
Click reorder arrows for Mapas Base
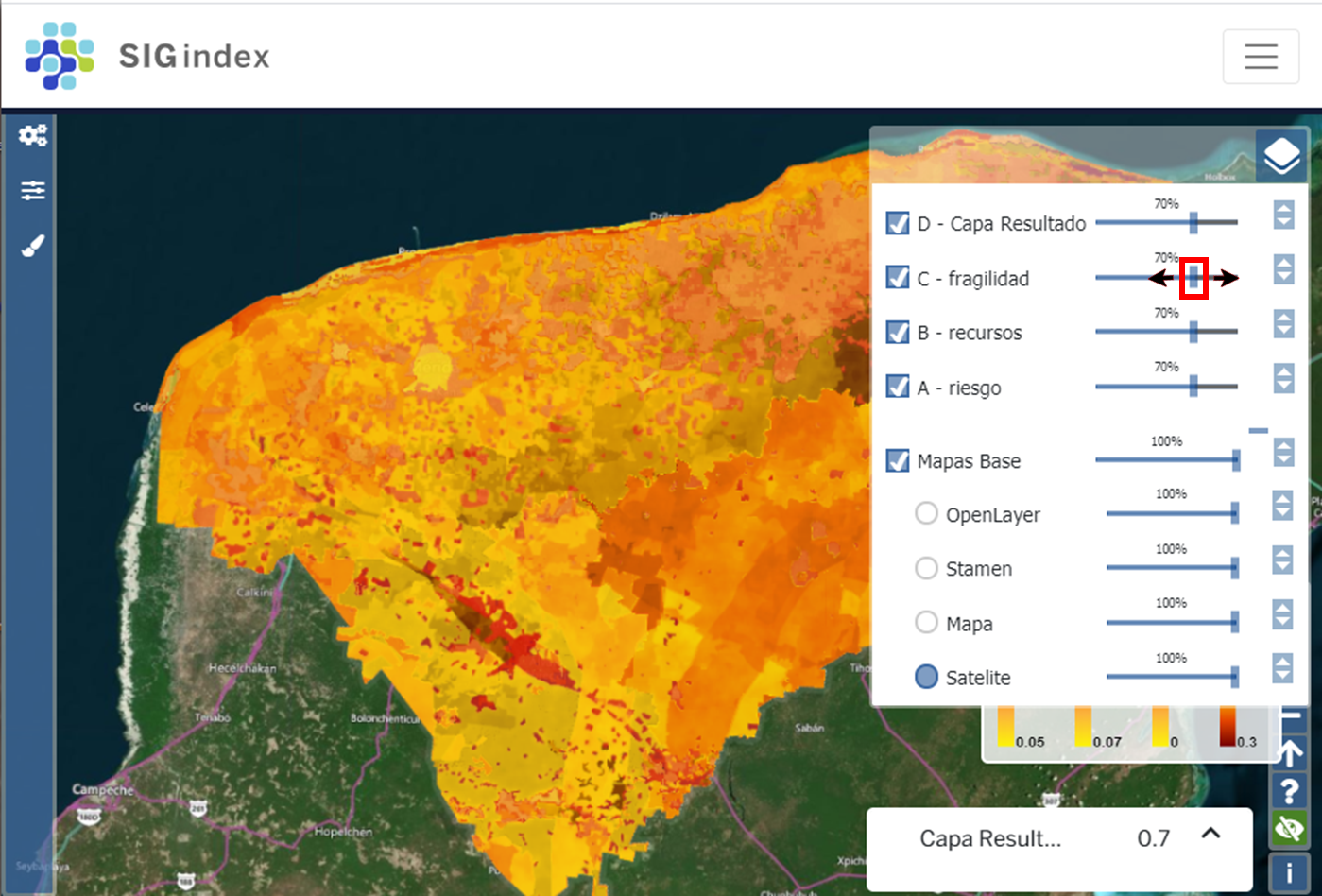(1283, 452)
